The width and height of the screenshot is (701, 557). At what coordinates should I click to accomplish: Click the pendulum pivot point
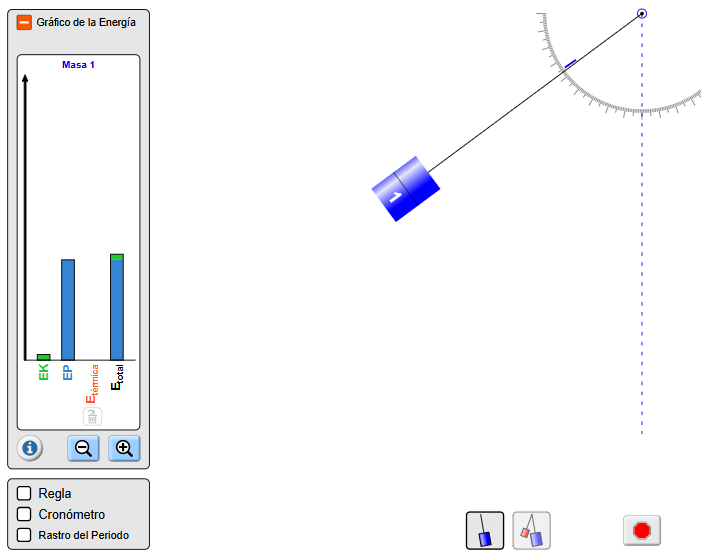click(642, 13)
